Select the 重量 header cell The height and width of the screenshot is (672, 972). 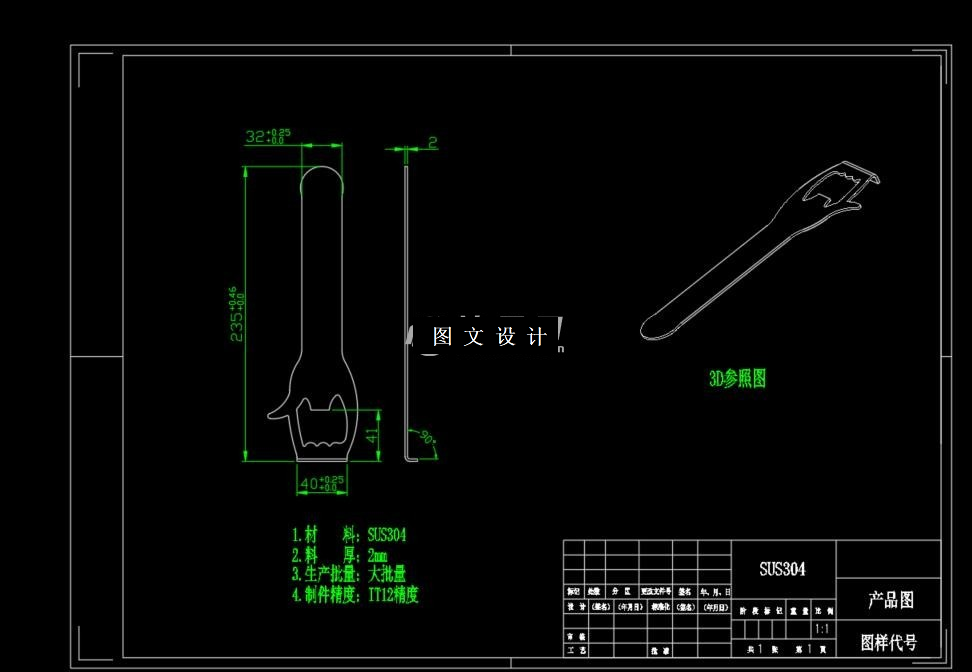800,611
